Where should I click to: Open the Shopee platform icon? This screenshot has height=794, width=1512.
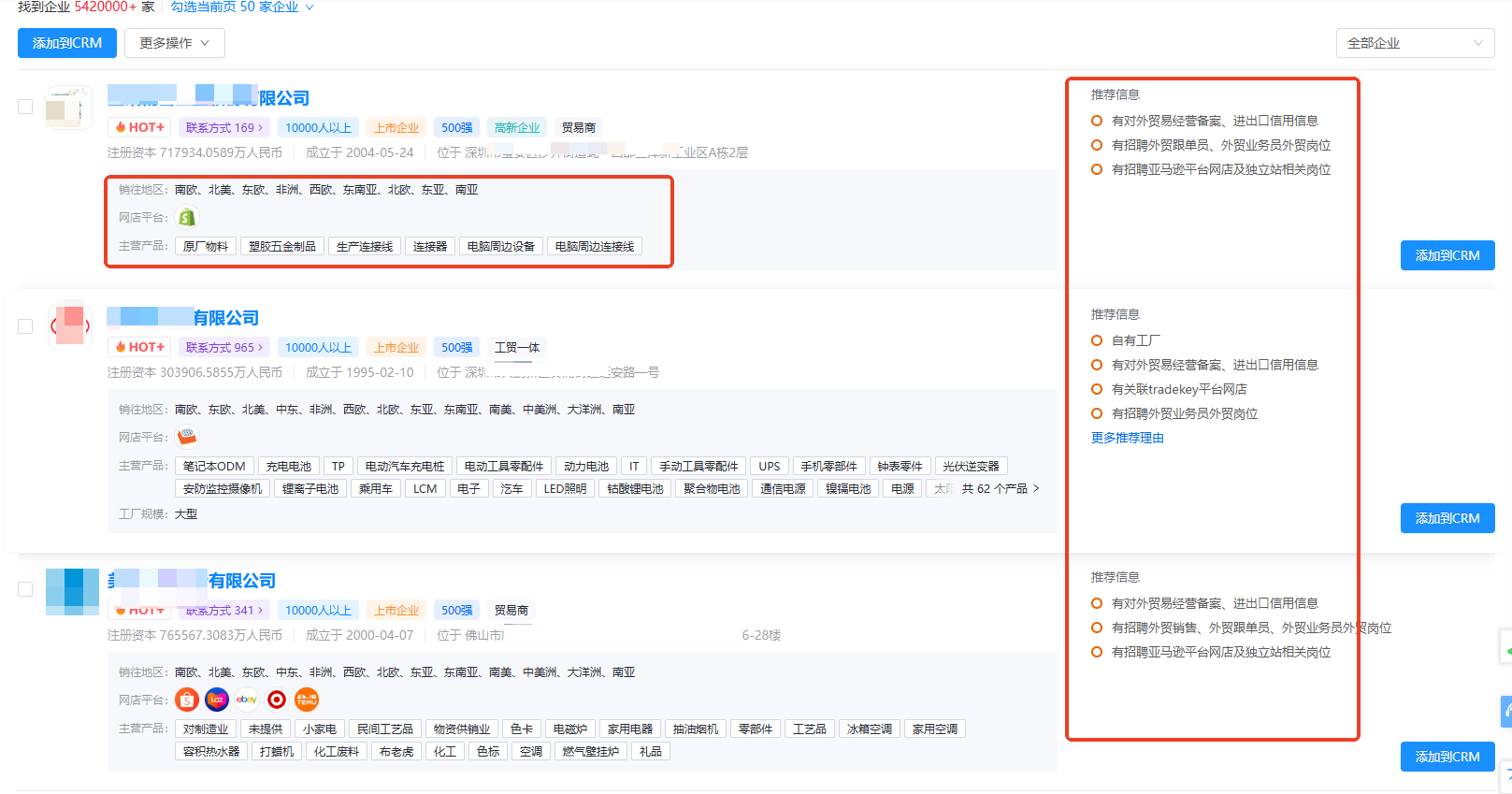coord(187,700)
